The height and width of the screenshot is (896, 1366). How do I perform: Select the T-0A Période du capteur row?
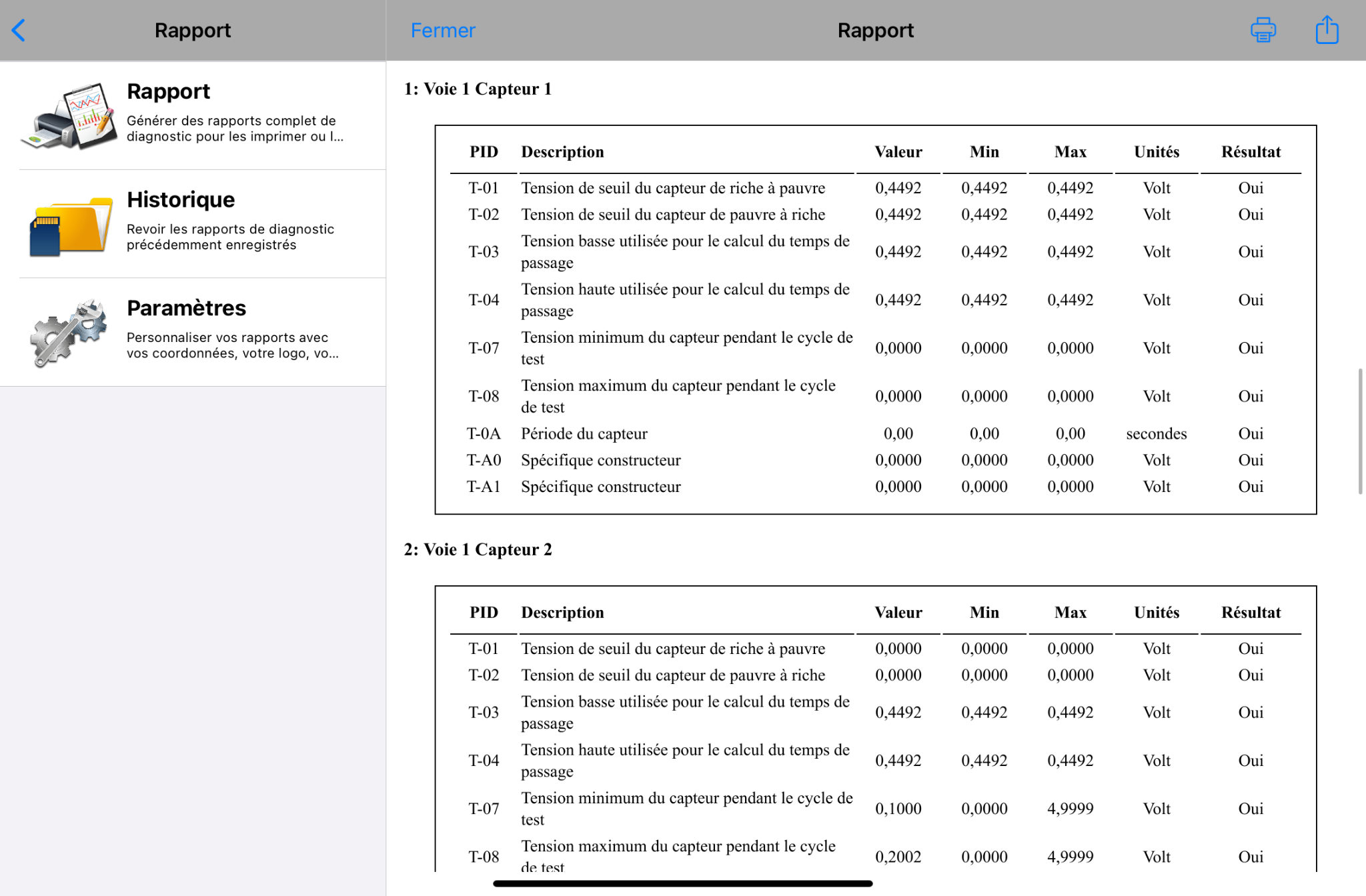[875, 433]
